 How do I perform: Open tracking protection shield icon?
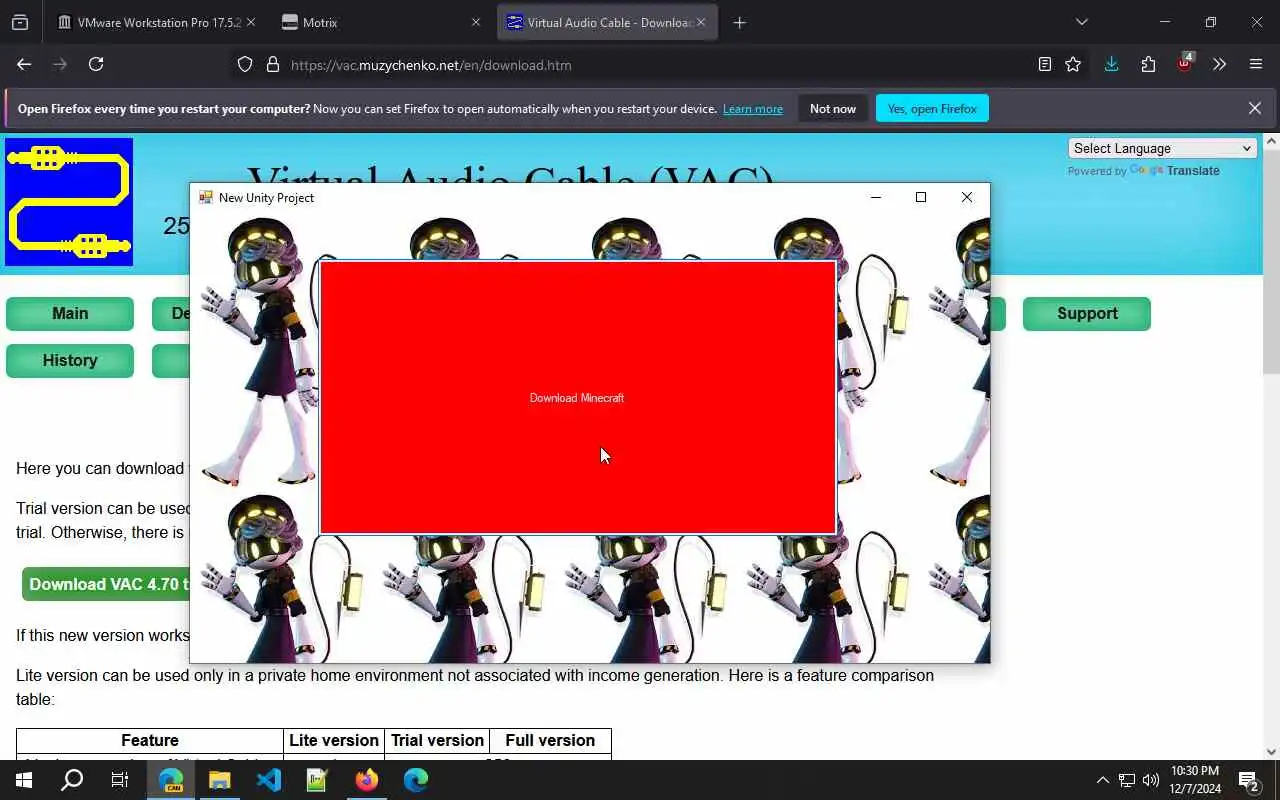point(245,64)
